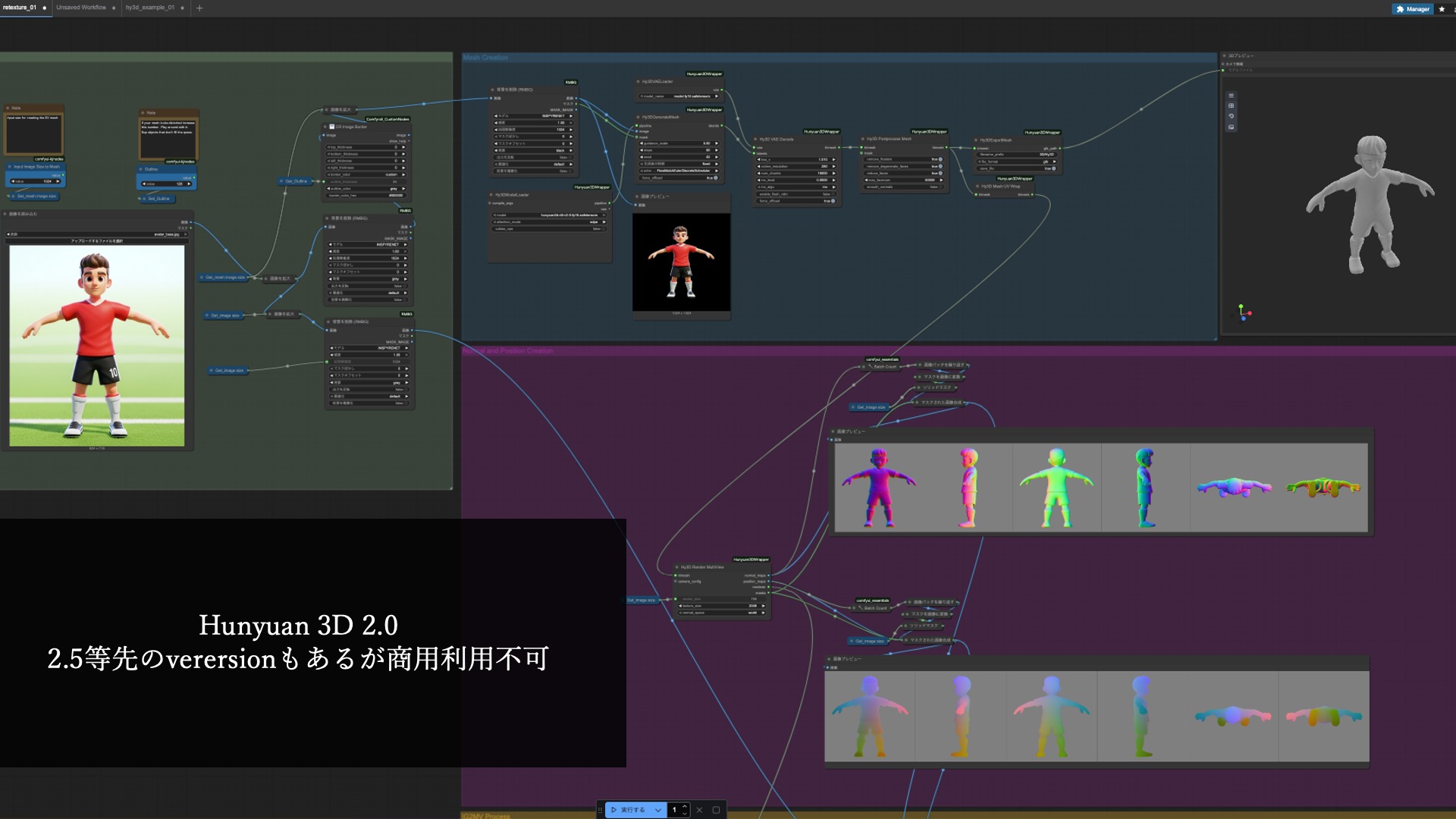Viewport: 1456px width, 819px height.
Task: Open mc_algo dropdown in Hy3D VAE Decode
Action: coord(796,187)
